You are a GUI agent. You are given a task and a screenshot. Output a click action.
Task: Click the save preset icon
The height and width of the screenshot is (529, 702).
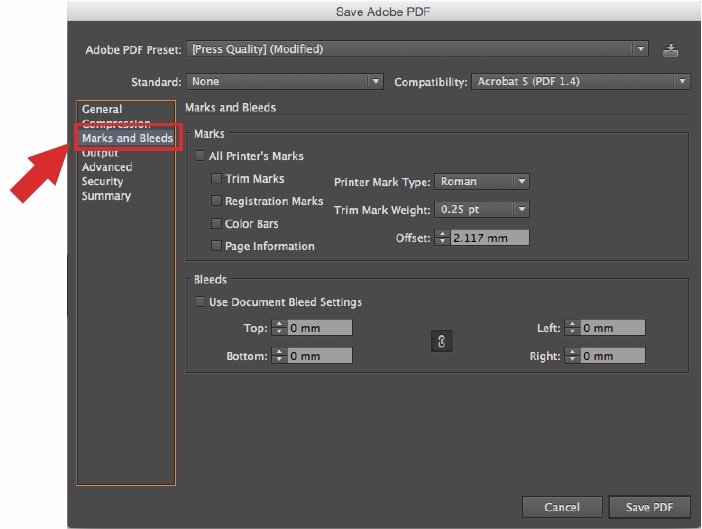[x=670, y=50]
